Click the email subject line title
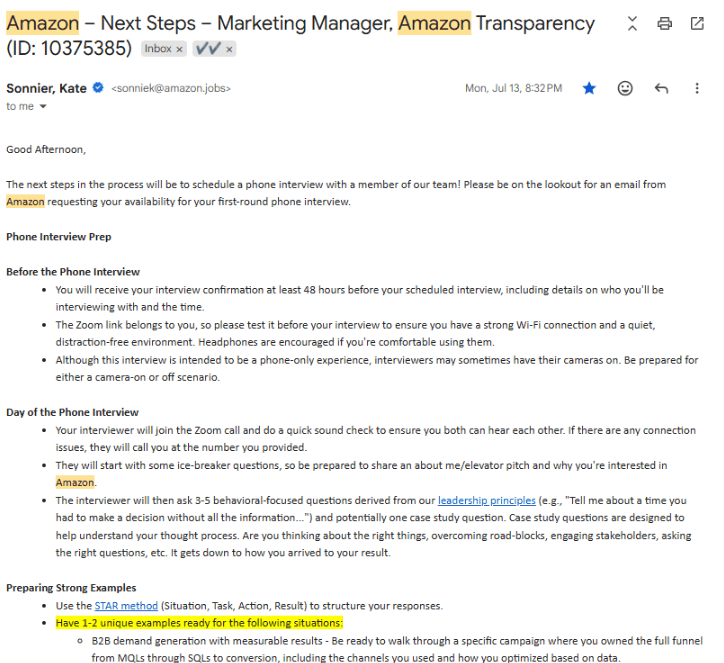This screenshot has height=663, width=724. pos(300,36)
